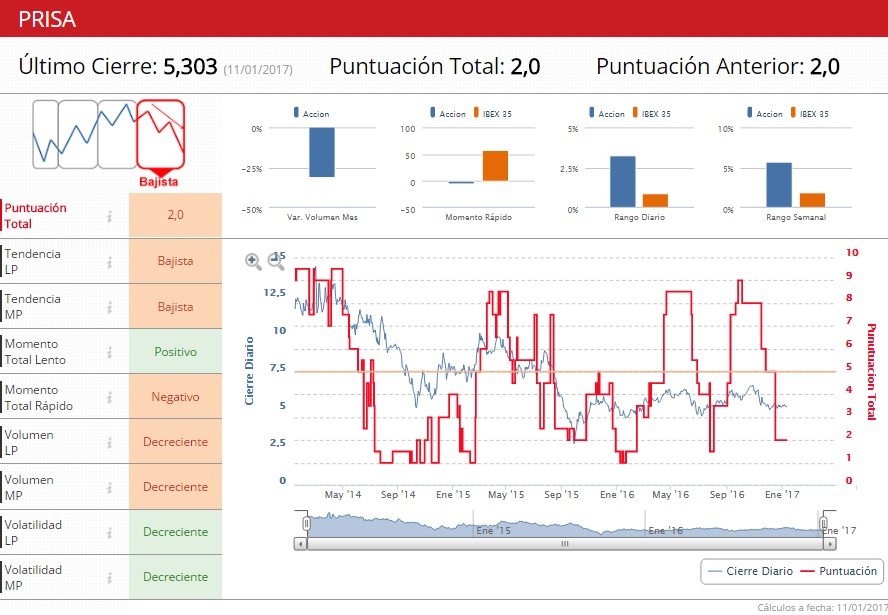The image size is (888, 615).
Task: Click the blue Var. Volumen Mes bar
Action: pyautogui.click(x=322, y=152)
